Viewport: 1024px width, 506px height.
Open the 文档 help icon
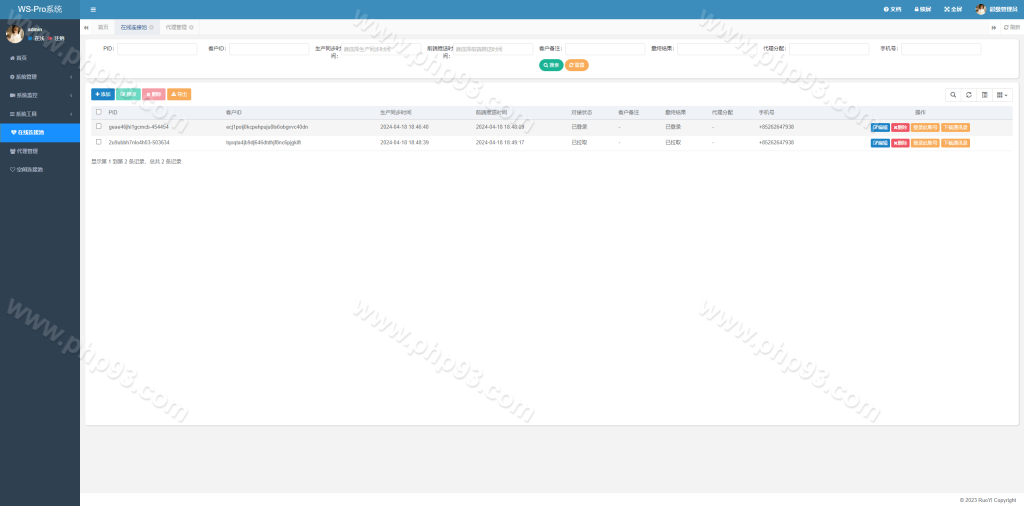(x=892, y=9)
